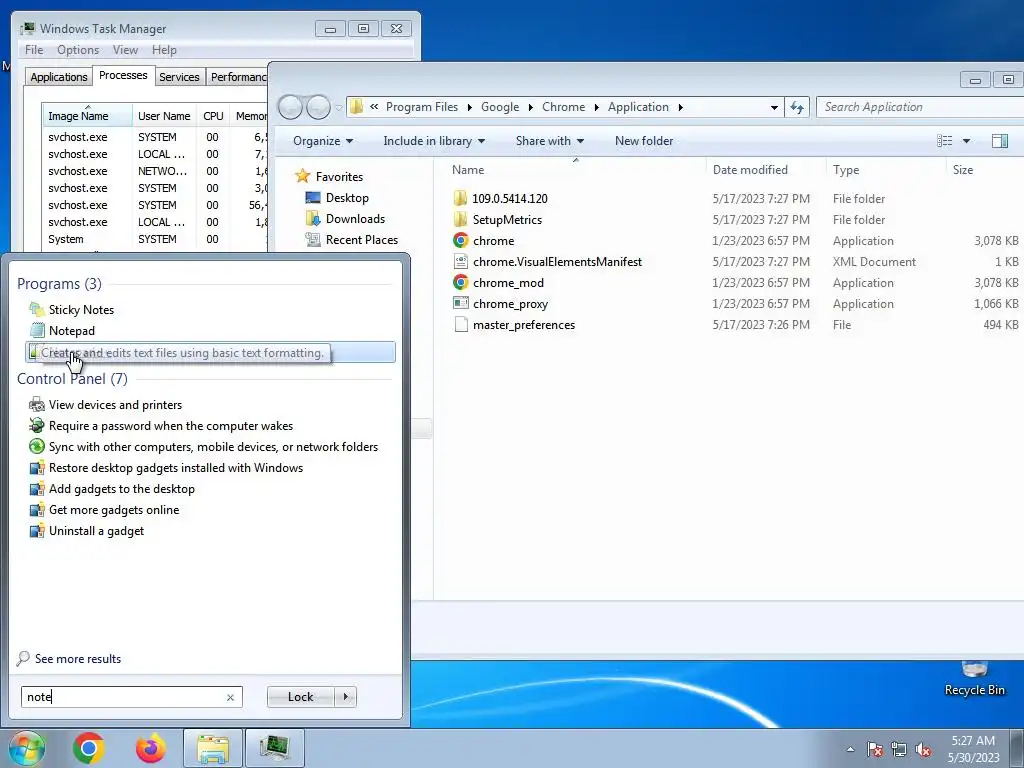Viewport: 1024px width, 768px height.
Task: Toggle the preview pane icon in Explorer
Action: coord(999,140)
